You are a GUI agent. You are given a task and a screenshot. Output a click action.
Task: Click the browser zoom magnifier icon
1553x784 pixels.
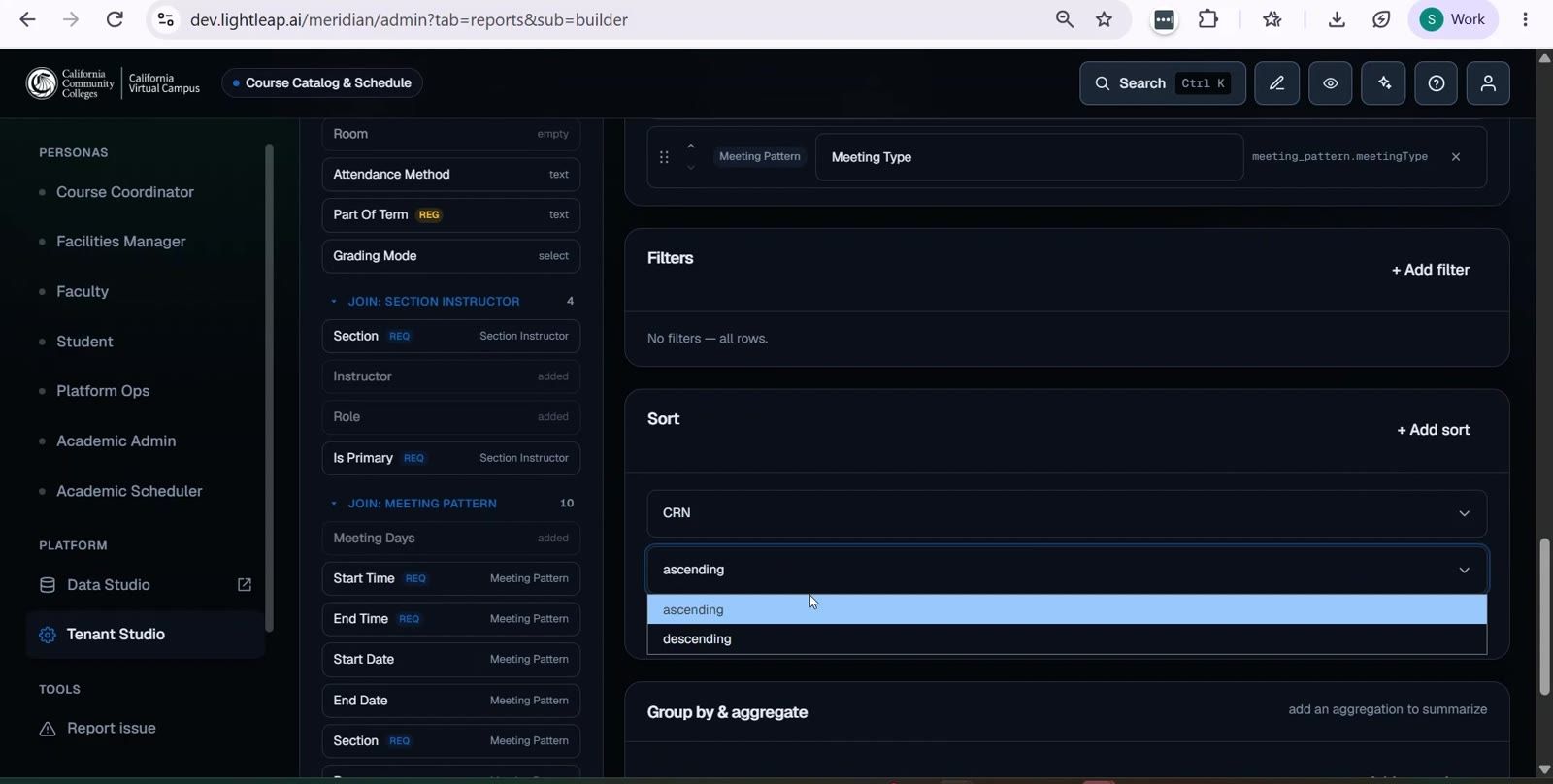[1065, 19]
